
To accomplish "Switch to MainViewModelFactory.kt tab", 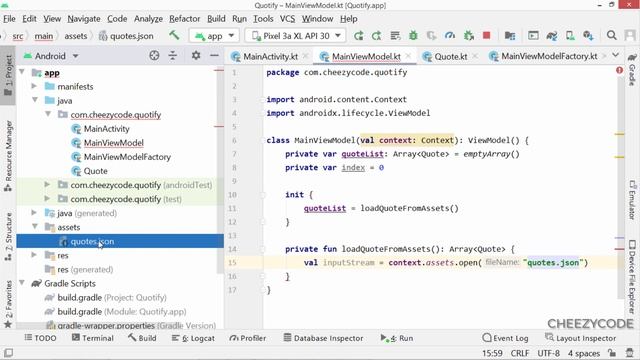I will (x=549, y=56).
